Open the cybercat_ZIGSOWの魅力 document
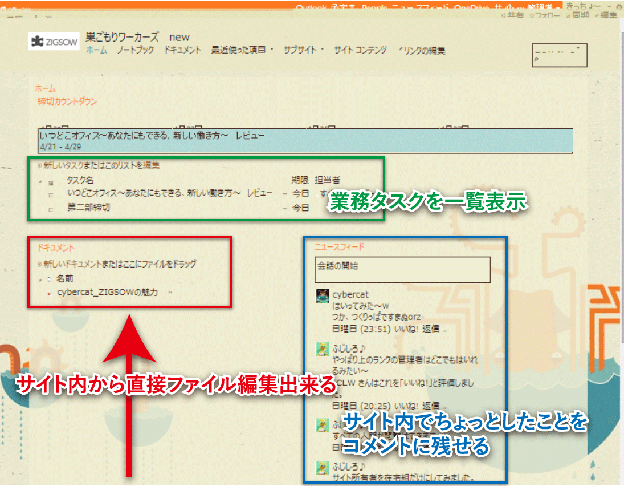 (x=107, y=292)
